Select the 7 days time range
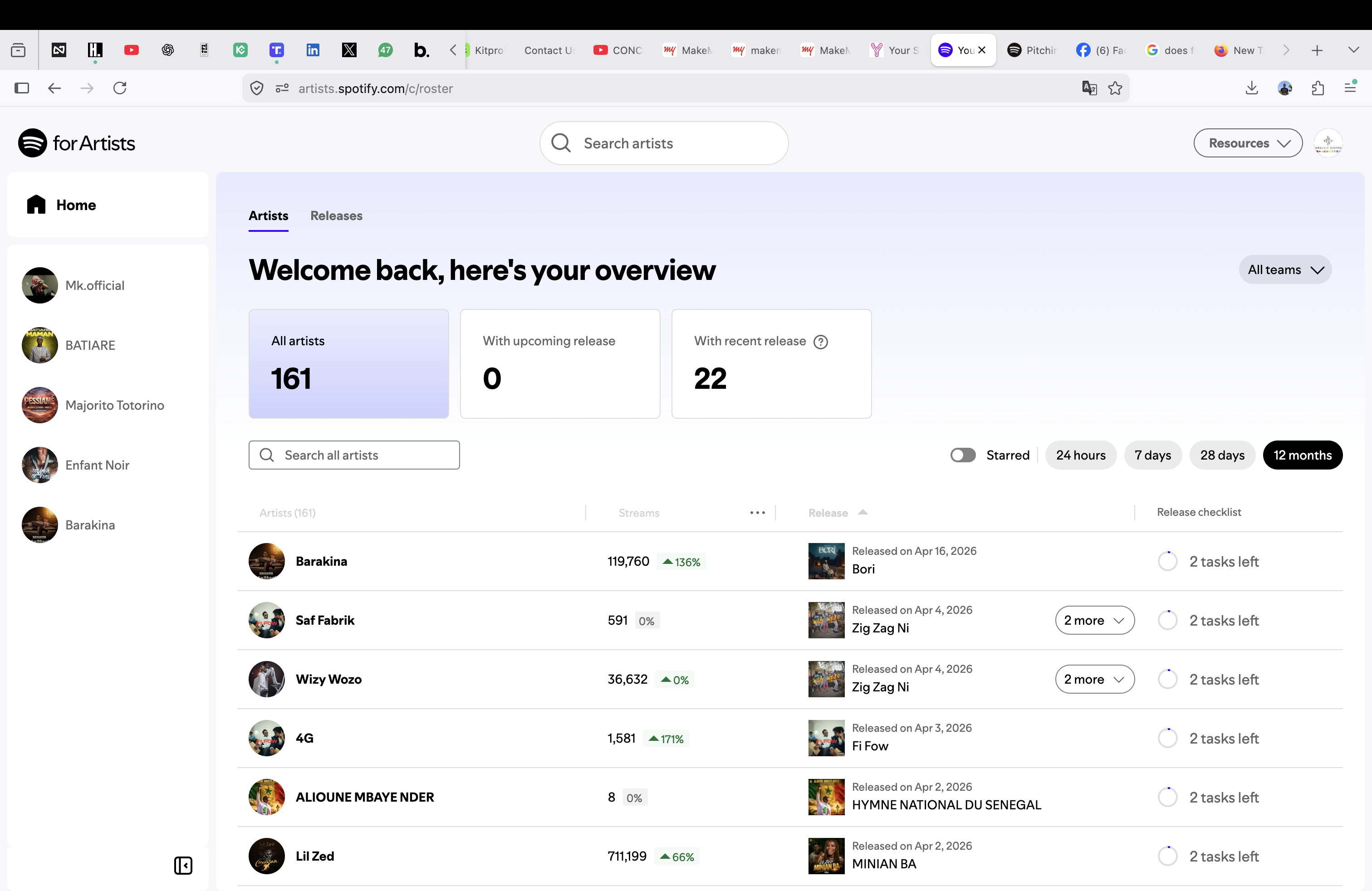 [x=1152, y=455]
